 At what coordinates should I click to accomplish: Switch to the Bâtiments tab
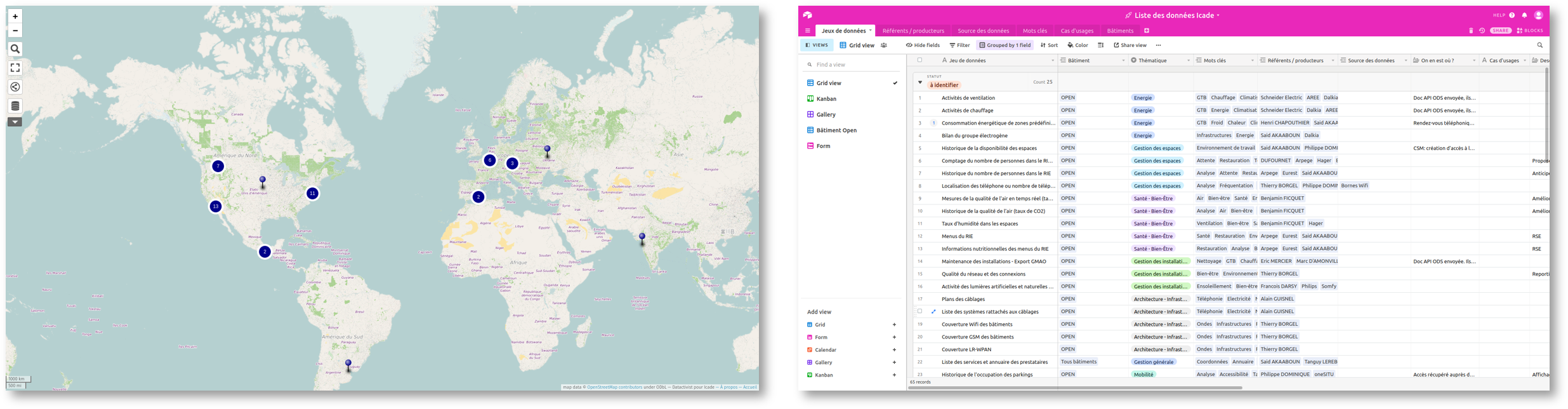click(x=1120, y=30)
